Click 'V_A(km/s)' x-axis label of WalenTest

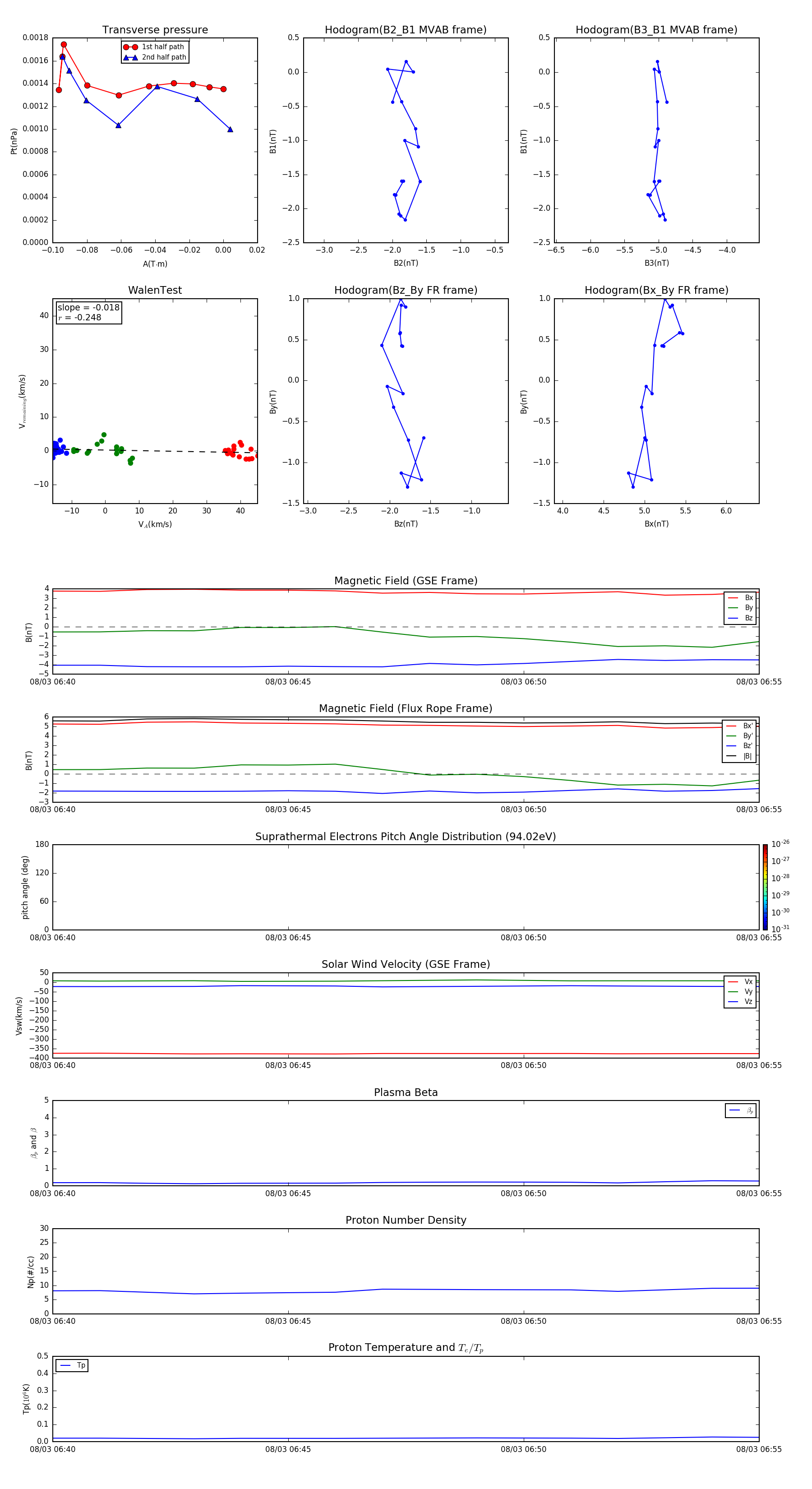tap(155, 524)
